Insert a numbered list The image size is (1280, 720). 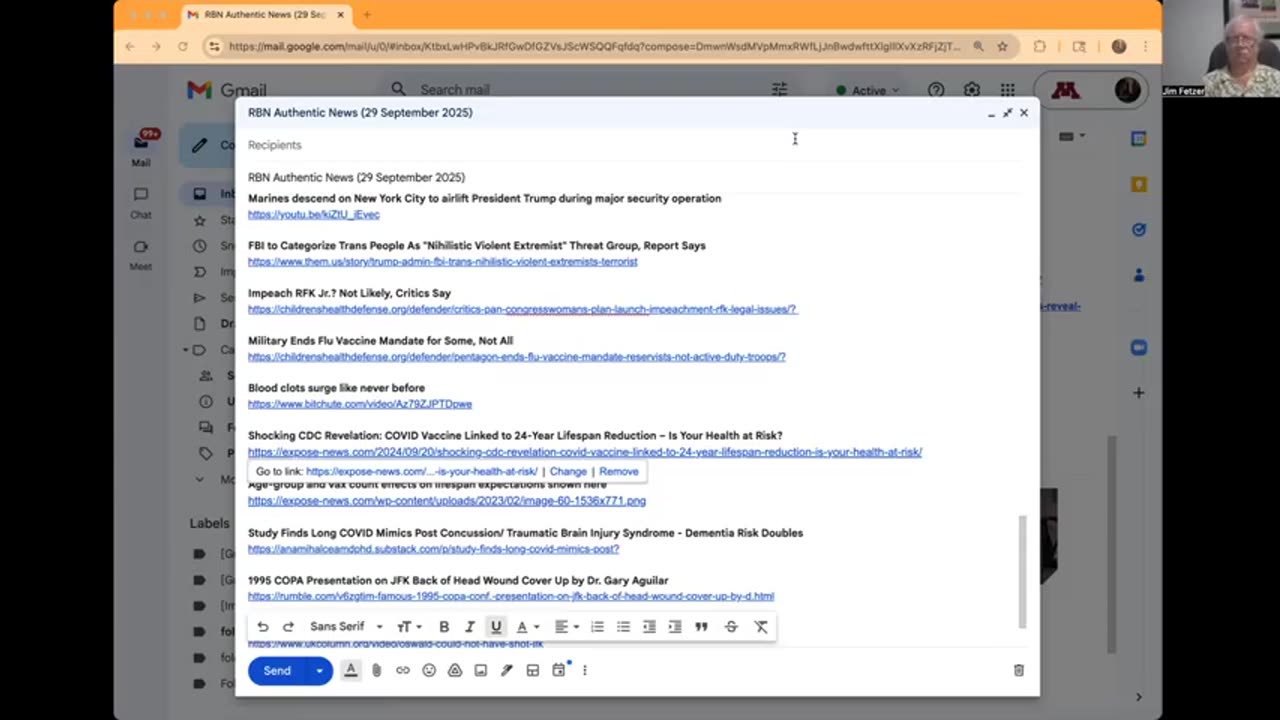[597, 627]
